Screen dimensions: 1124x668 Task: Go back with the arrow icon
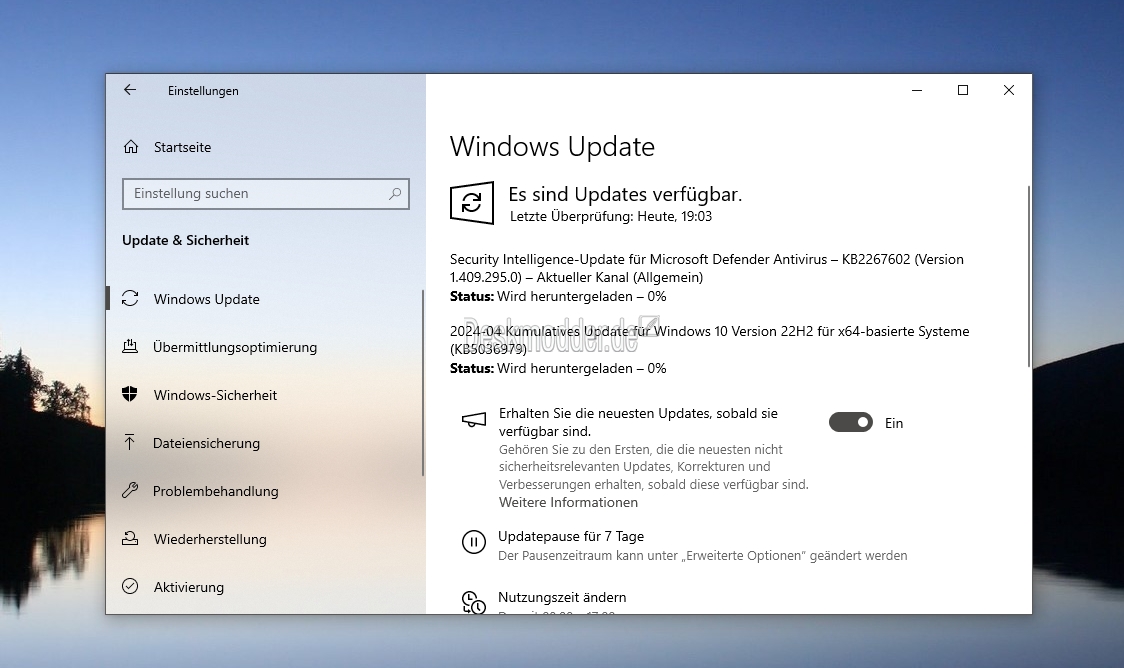130,90
